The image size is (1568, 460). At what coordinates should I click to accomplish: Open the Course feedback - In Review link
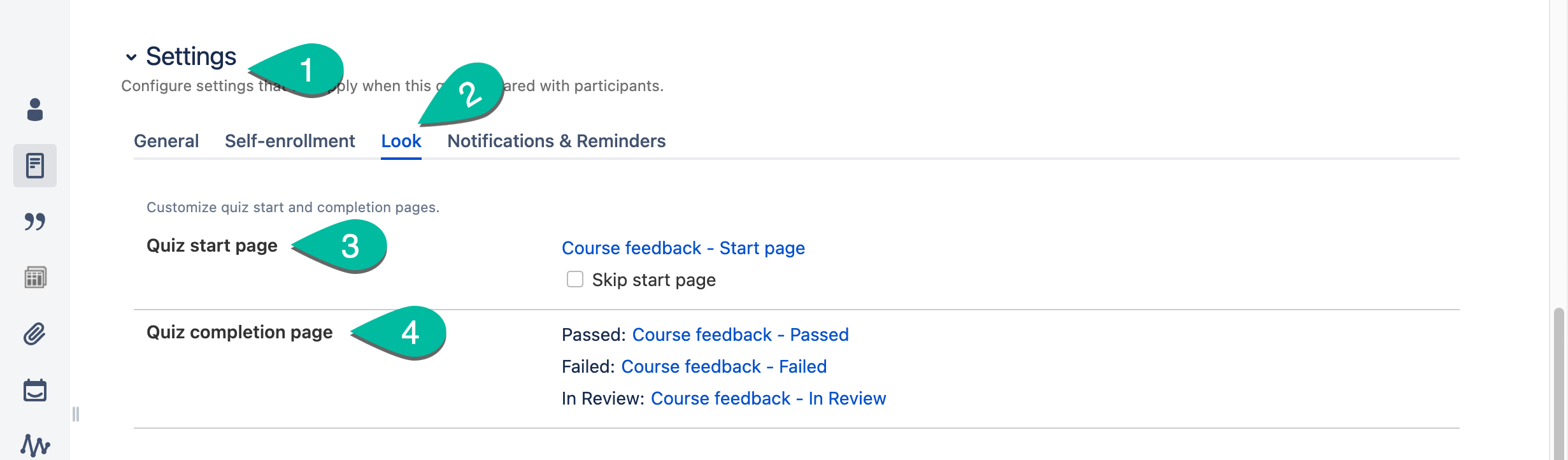[x=769, y=398]
